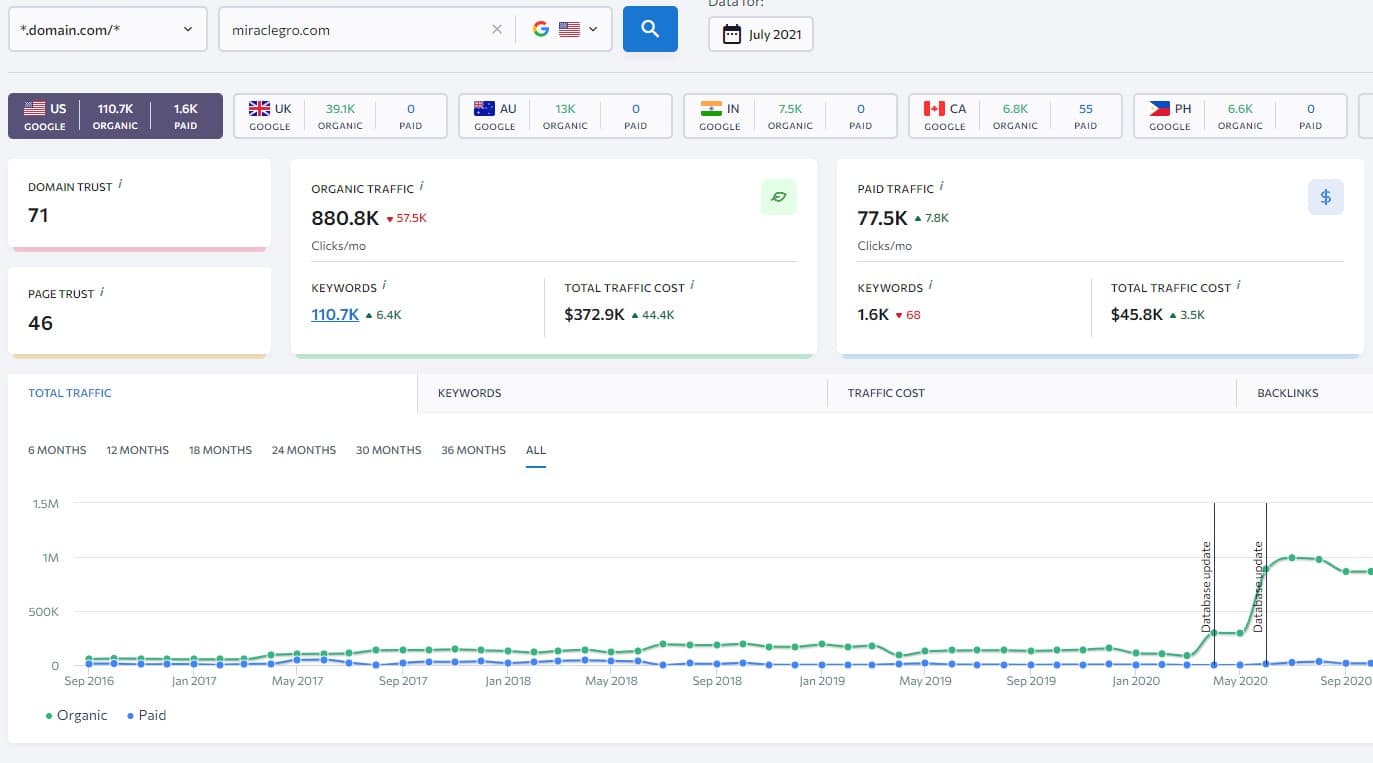Set chart range to 6 Months
Viewport: 1373px width, 763px height.
click(57, 450)
